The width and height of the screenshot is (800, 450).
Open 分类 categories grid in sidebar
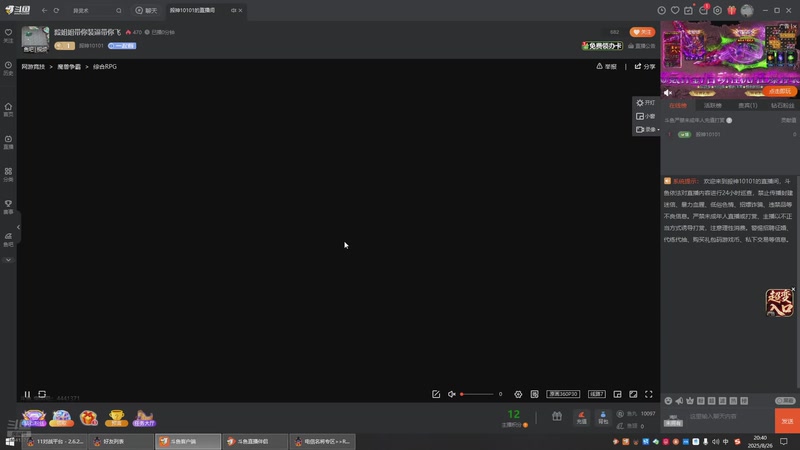[8, 175]
